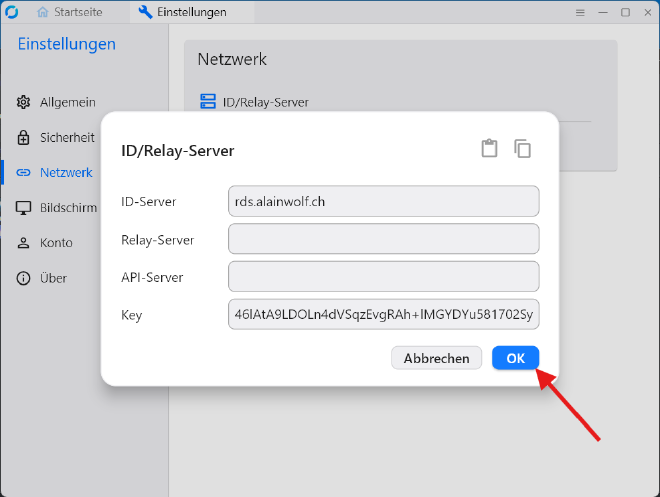Open Bildschirm settings via monitor icon

[24, 208]
